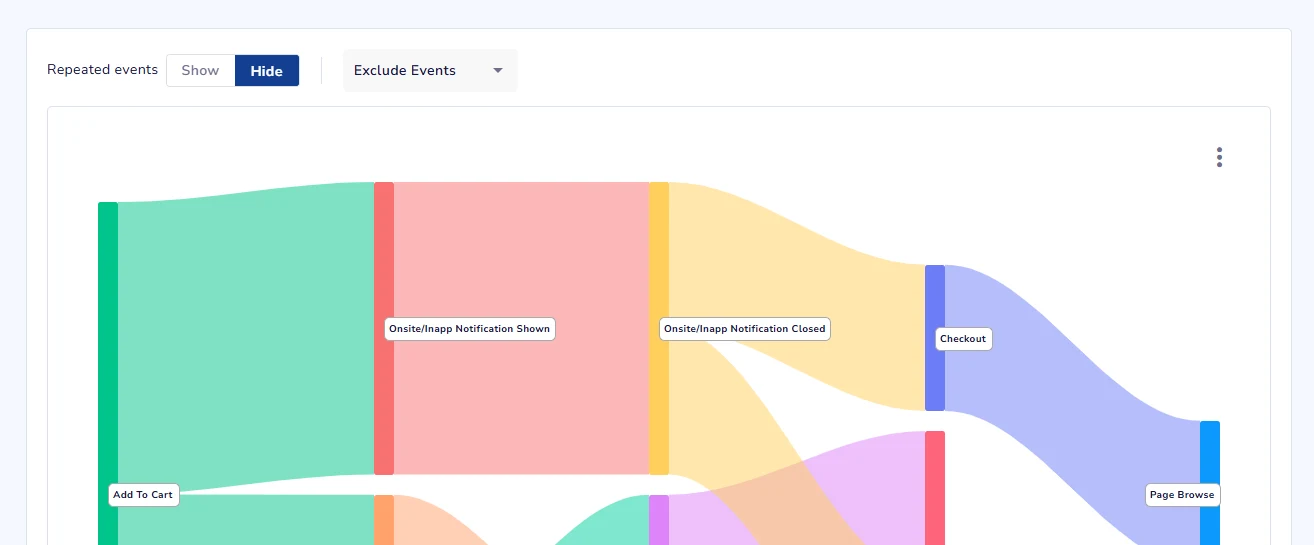Click the caret arrow in Exclude Events

pos(498,71)
